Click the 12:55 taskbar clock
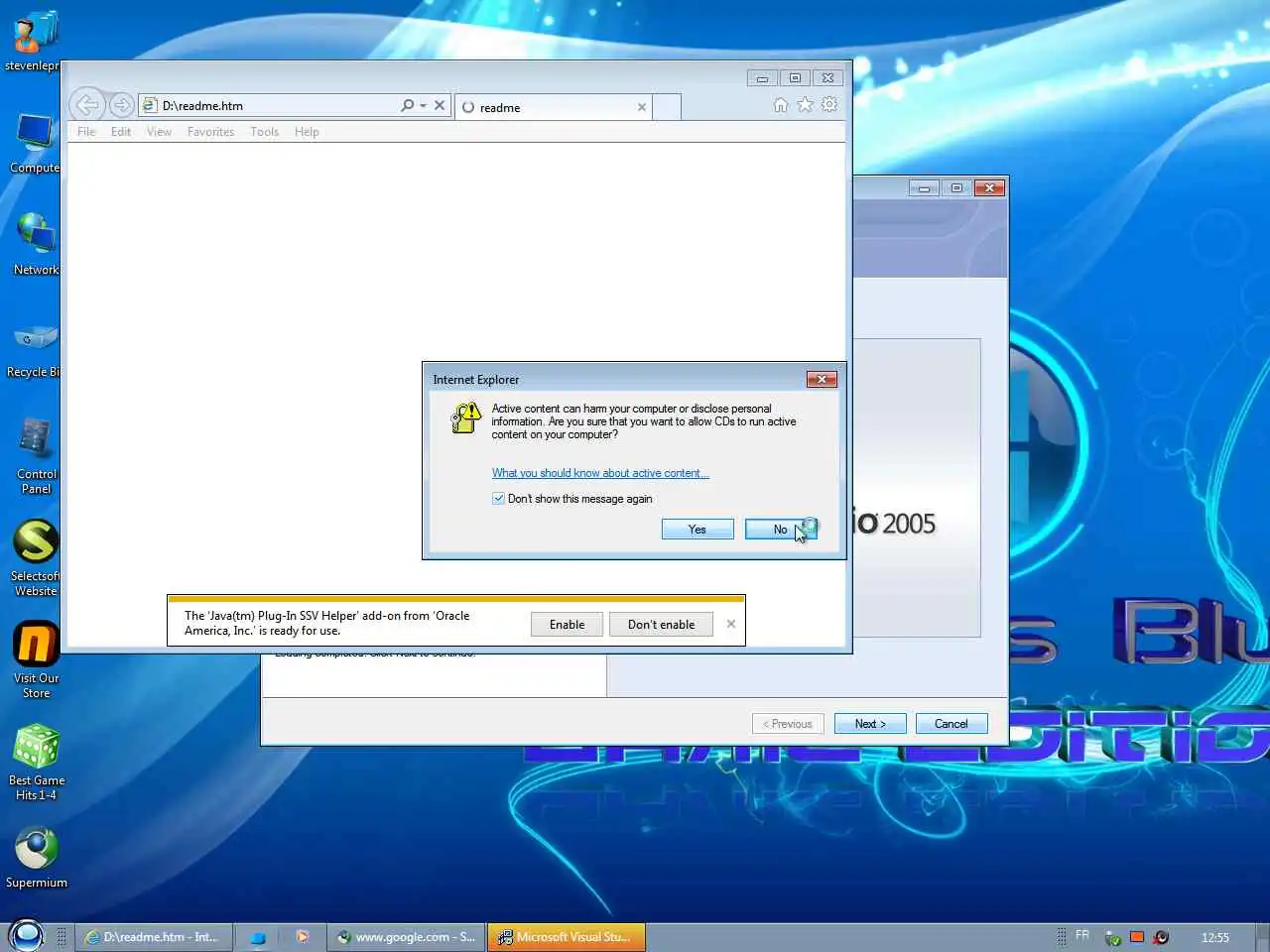Image resolution: width=1270 pixels, height=952 pixels. pyautogui.click(x=1214, y=937)
